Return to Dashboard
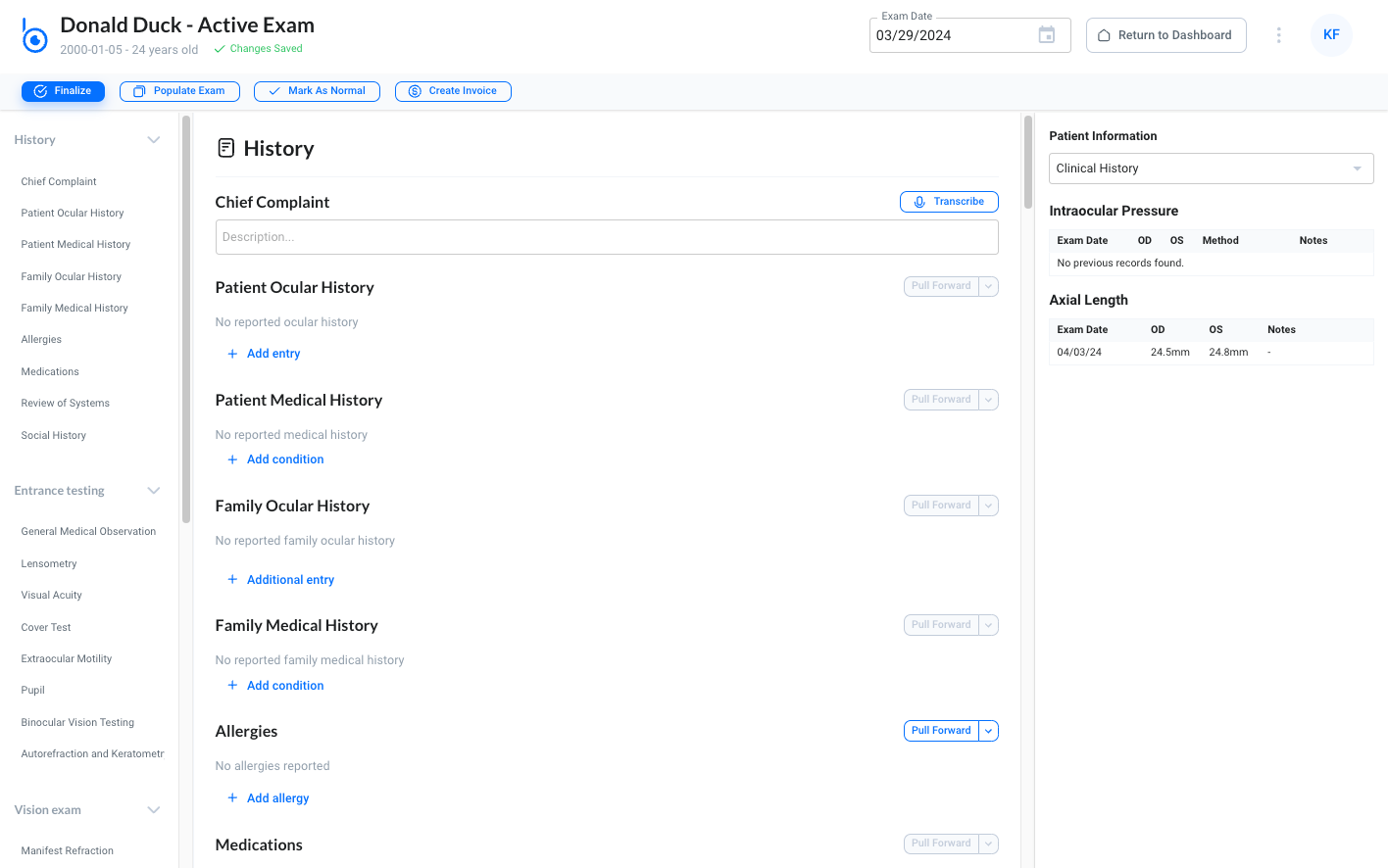1388x868 pixels. (x=1165, y=35)
